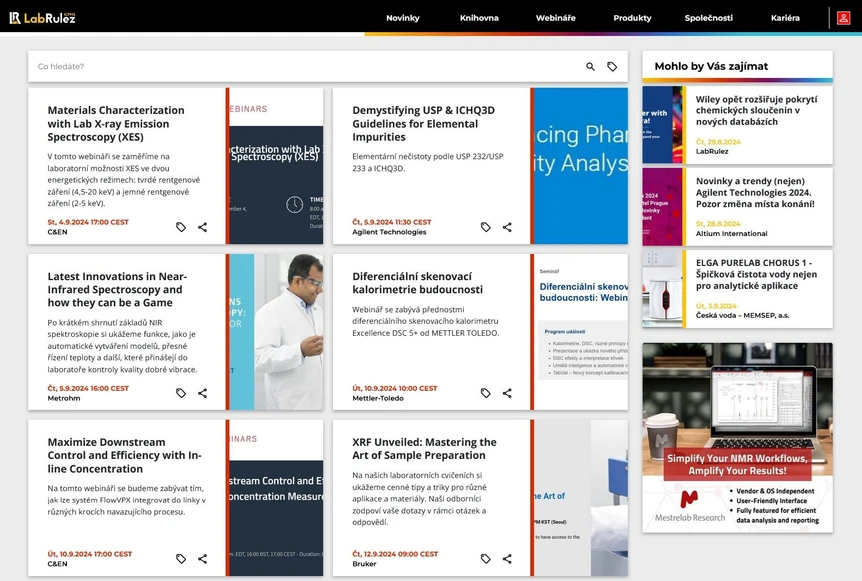This screenshot has height=581, width=862.
Task: Open the Produkty menu
Action: point(632,18)
